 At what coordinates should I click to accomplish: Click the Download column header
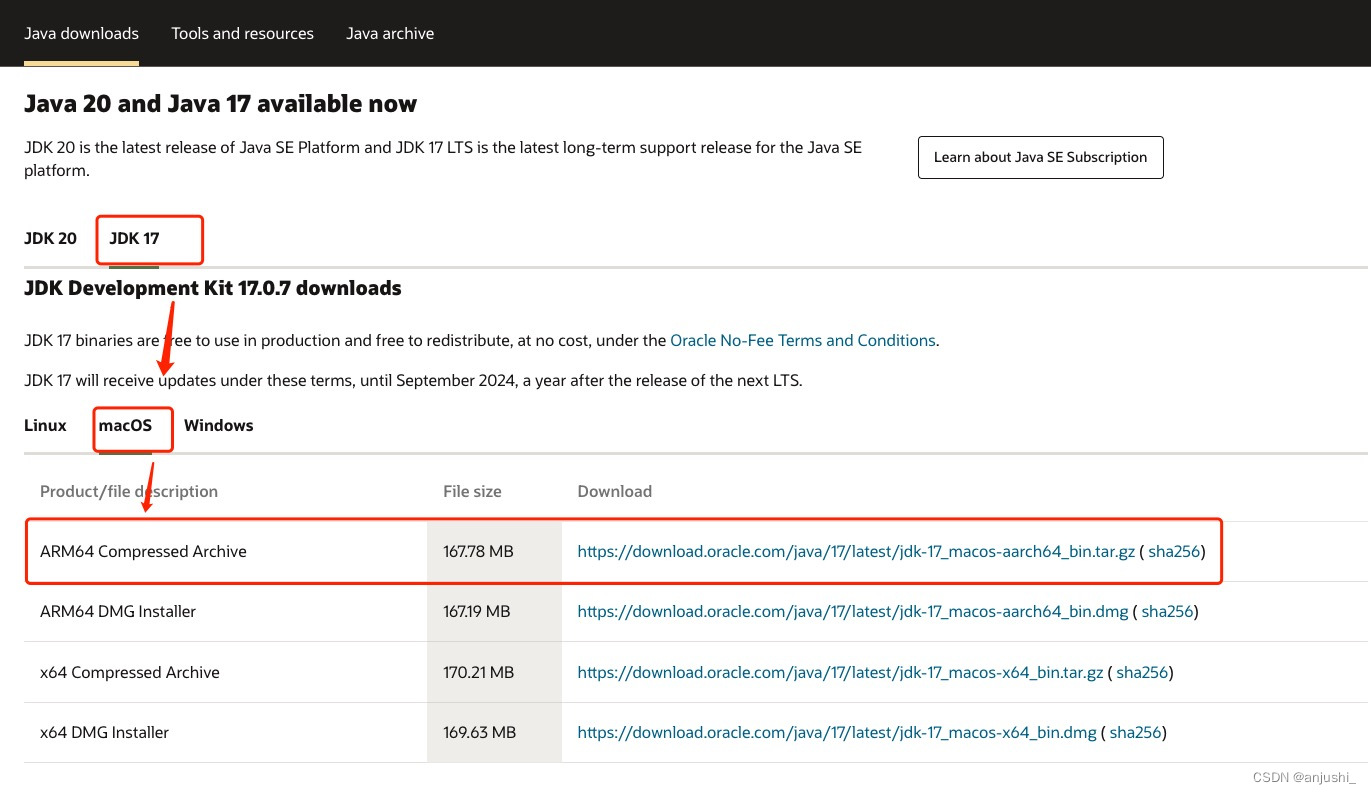click(614, 491)
